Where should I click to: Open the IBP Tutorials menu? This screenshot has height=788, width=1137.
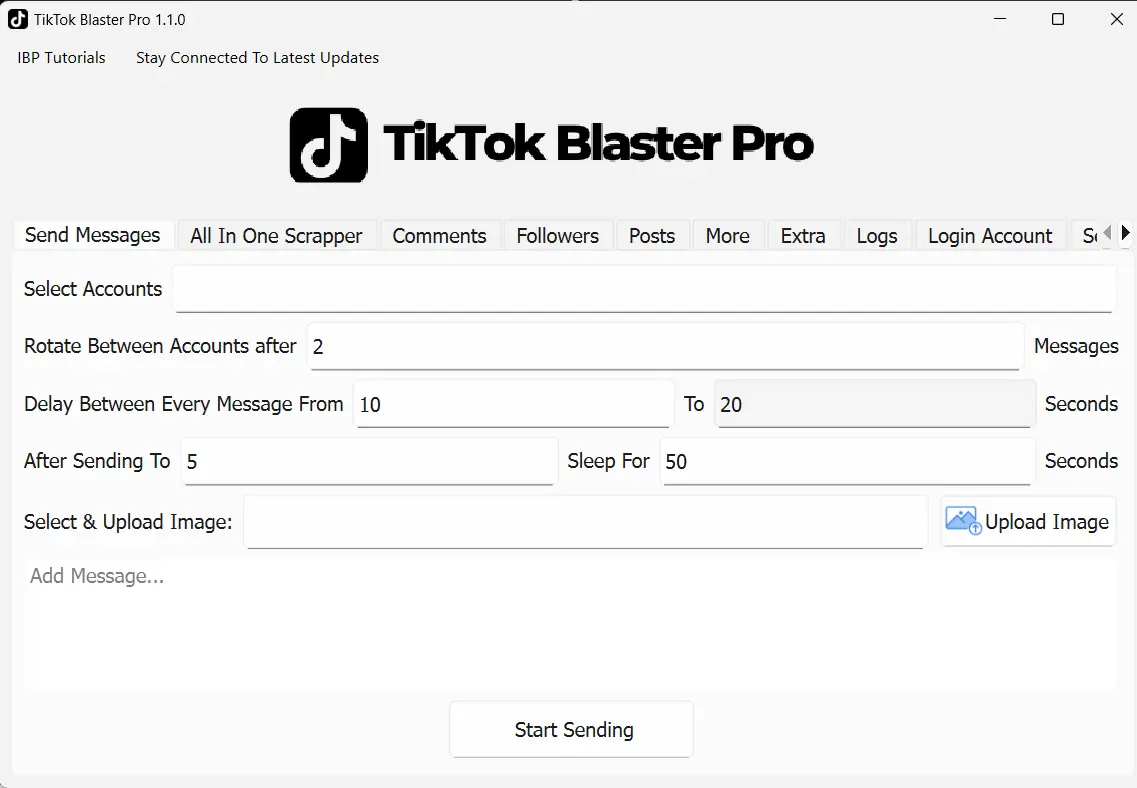coord(61,58)
